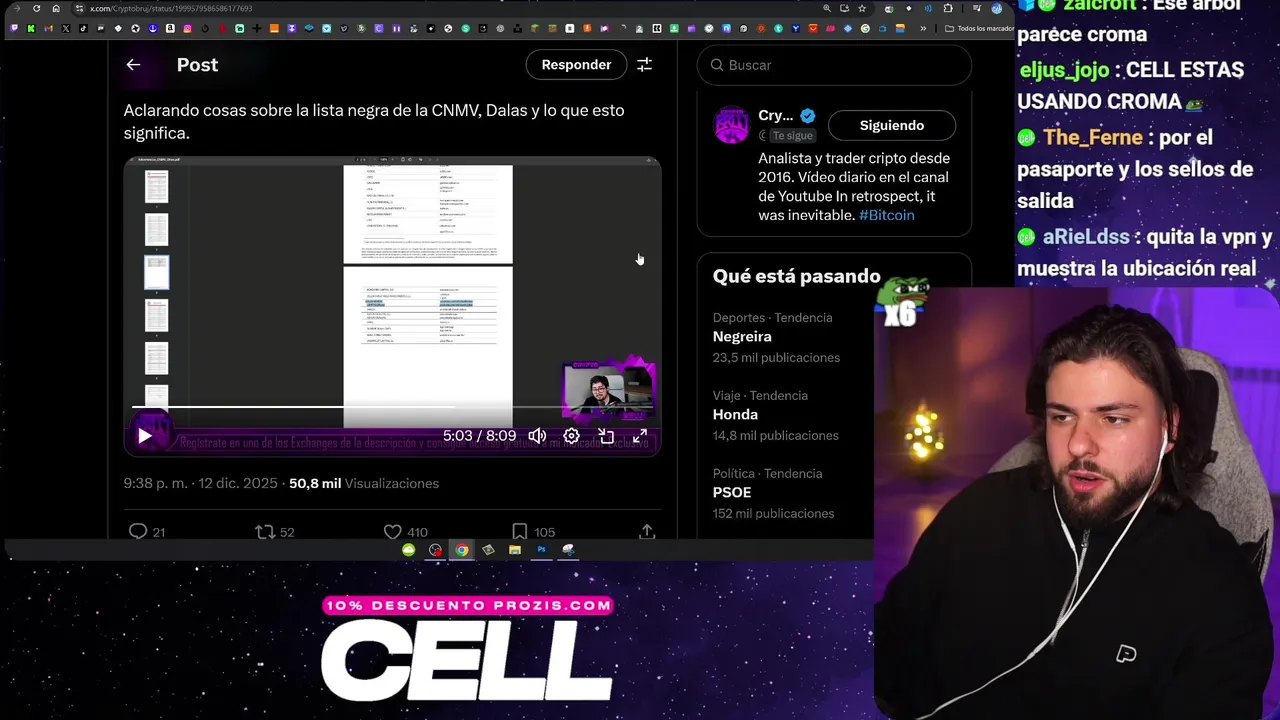Click the Responder button
This screenshot has width=1280, height=720.
(x=576, y=65)
